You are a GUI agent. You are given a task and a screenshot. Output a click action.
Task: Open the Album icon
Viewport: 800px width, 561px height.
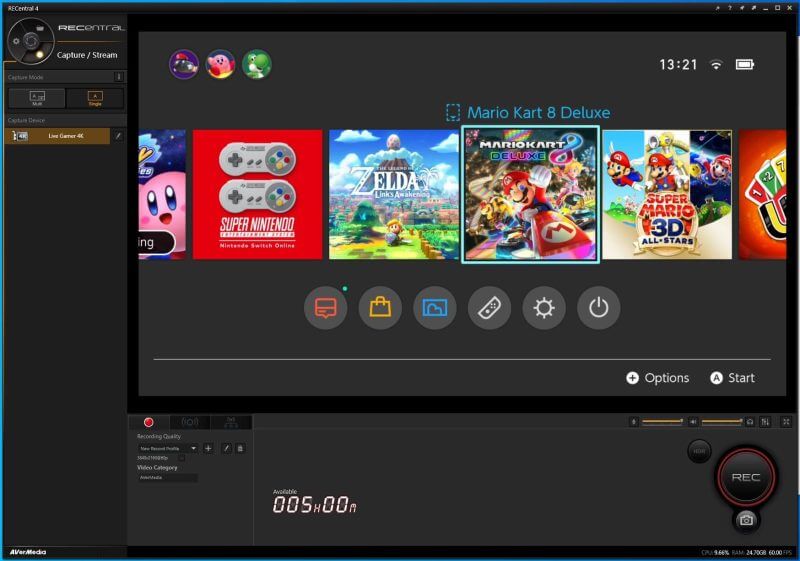(x=435, y=308)
